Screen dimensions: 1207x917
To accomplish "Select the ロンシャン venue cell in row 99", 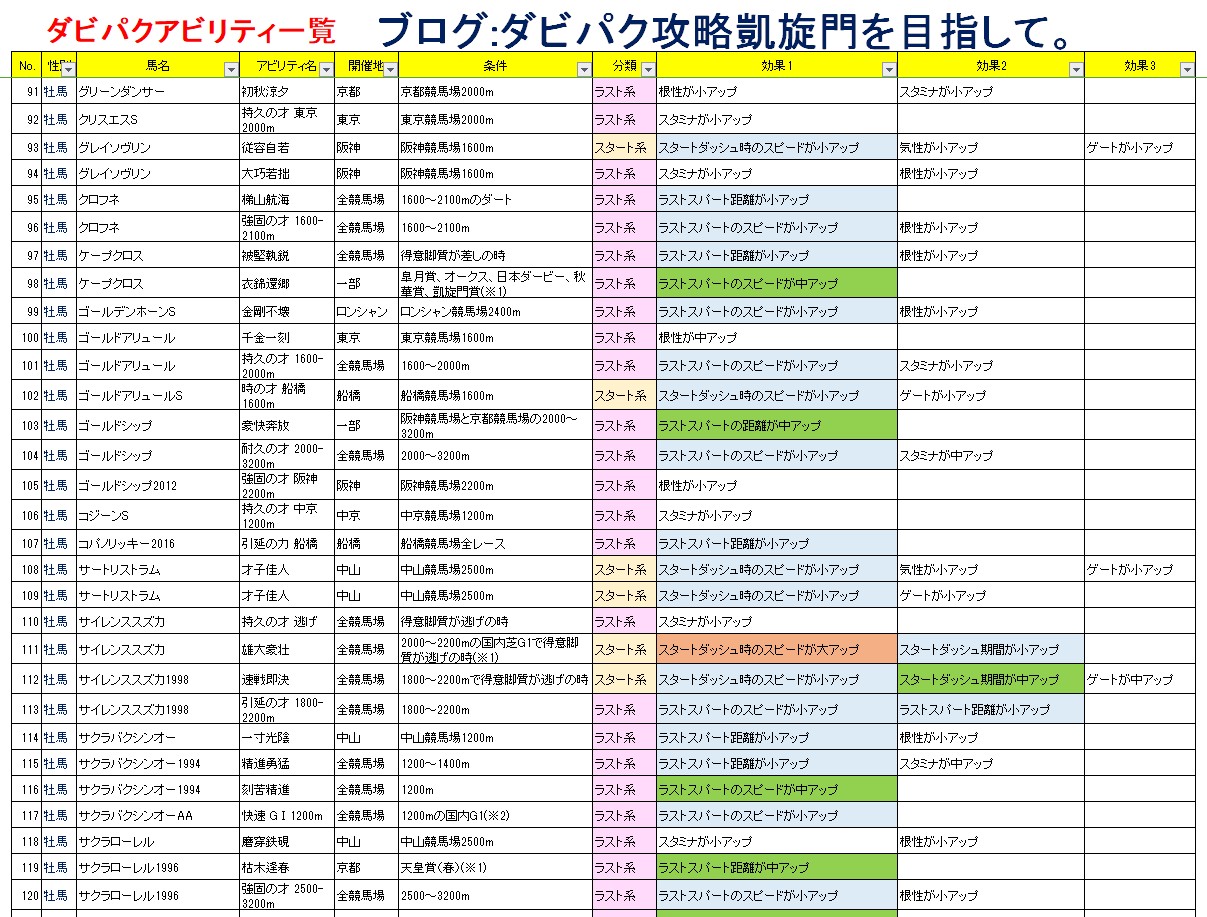I will [366, 311].
